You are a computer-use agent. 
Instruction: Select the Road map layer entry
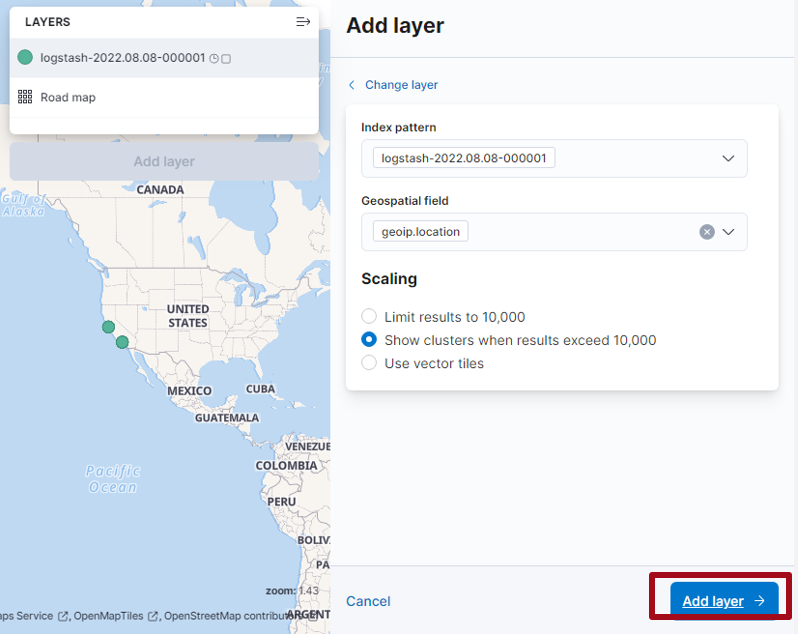pos(68,97)
